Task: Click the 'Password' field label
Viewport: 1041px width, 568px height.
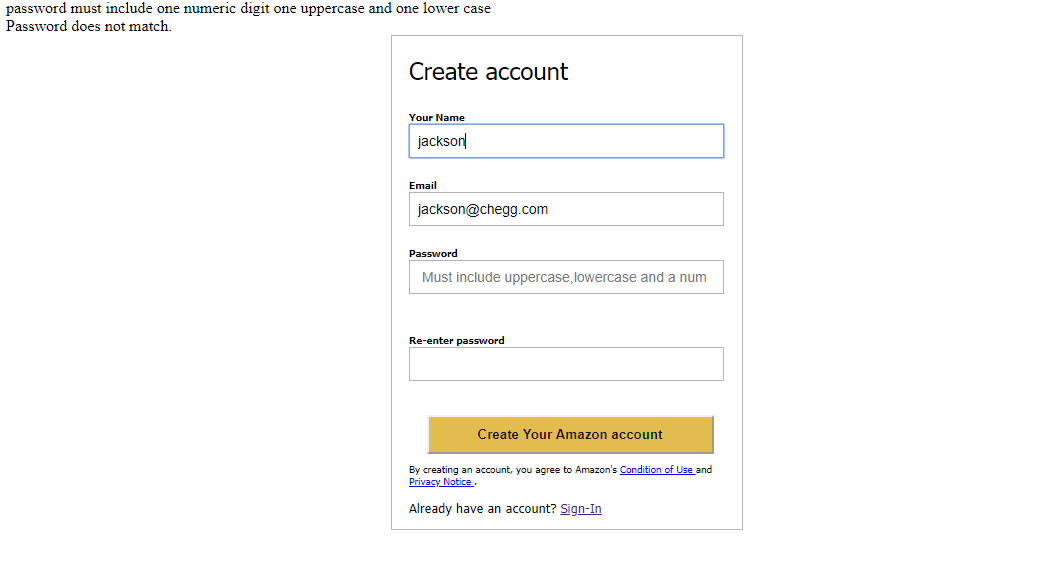Action: [x=433, y=253]
